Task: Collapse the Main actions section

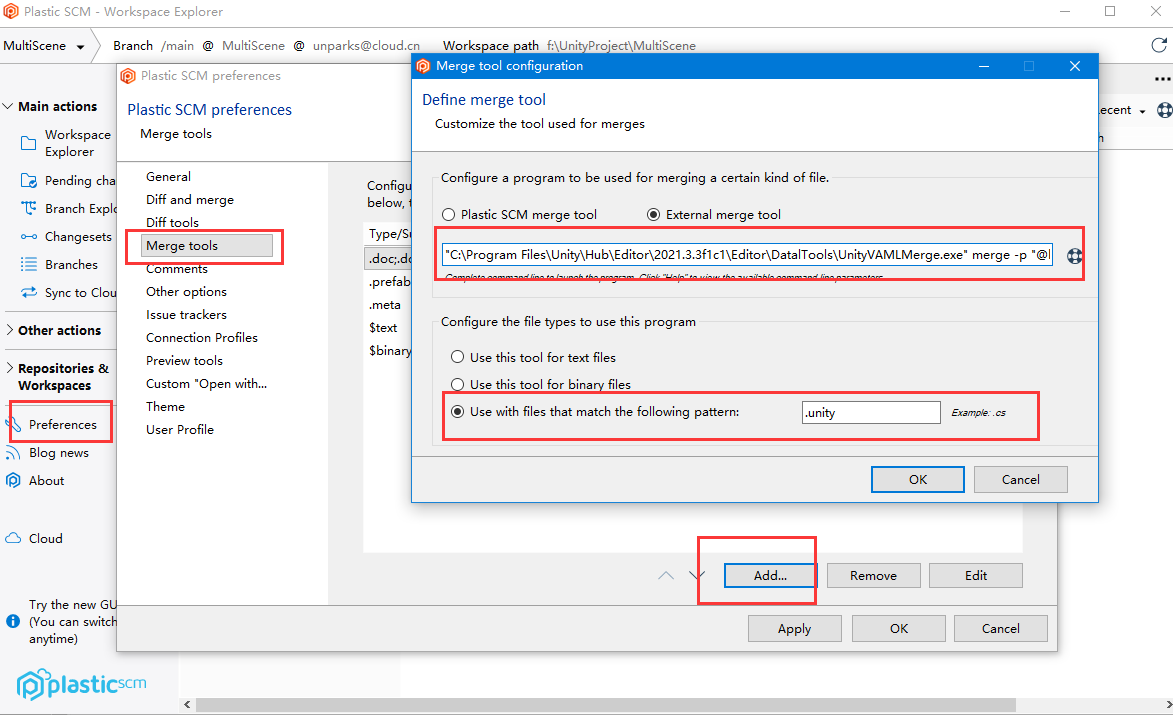Action: point(8,106)
